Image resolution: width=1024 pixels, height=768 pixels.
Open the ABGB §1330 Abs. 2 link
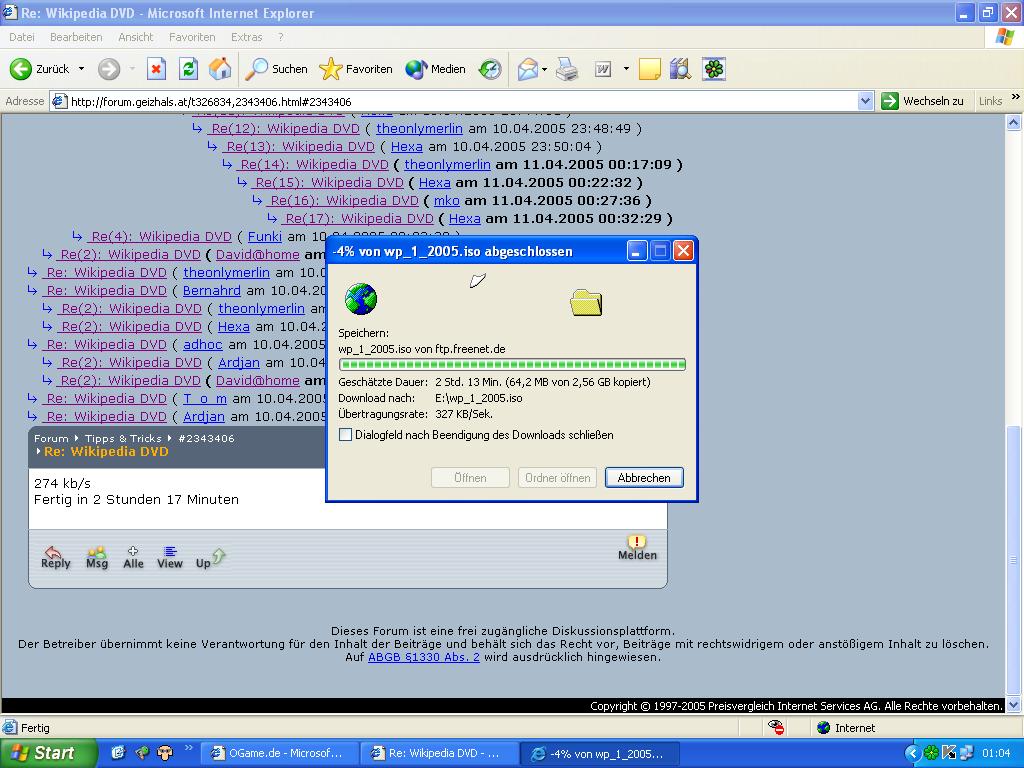tap(424, 657)
